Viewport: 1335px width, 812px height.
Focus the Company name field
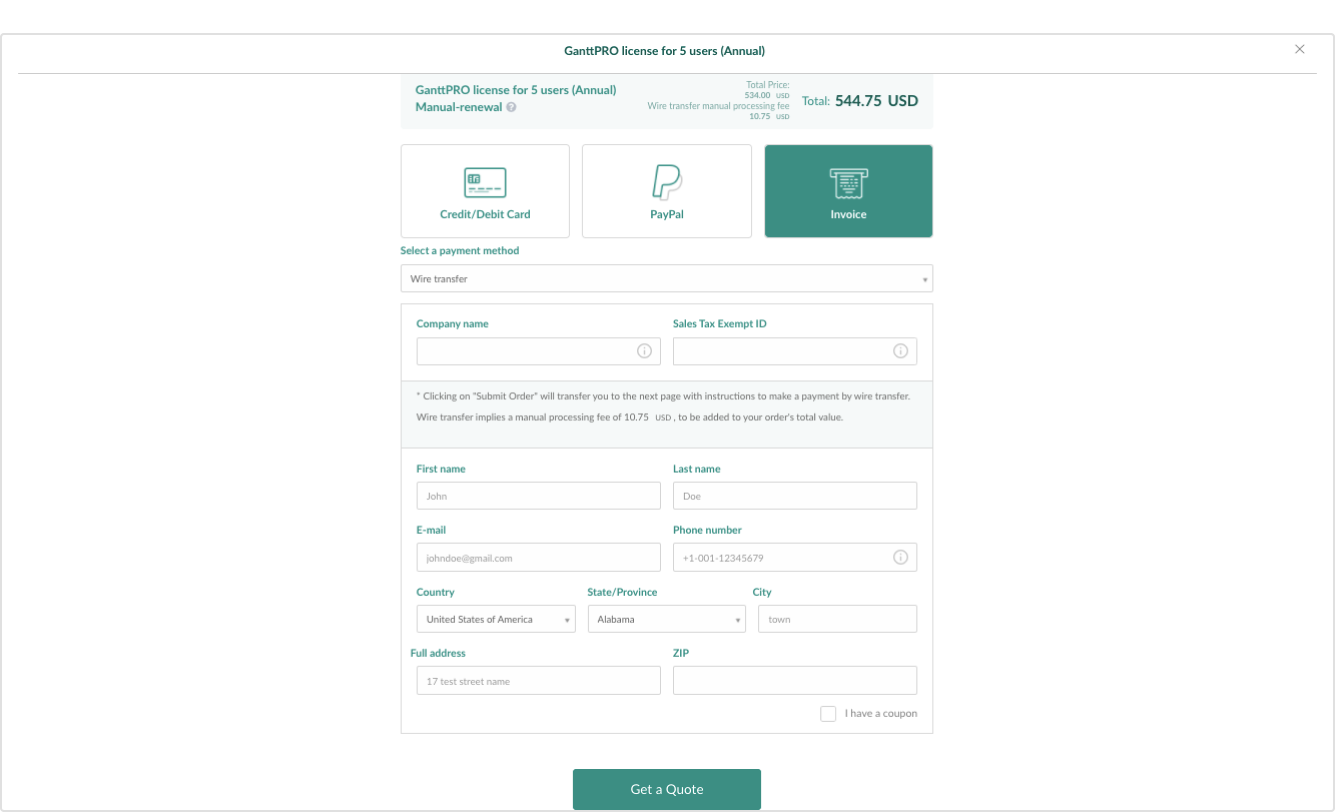(539, 351)
